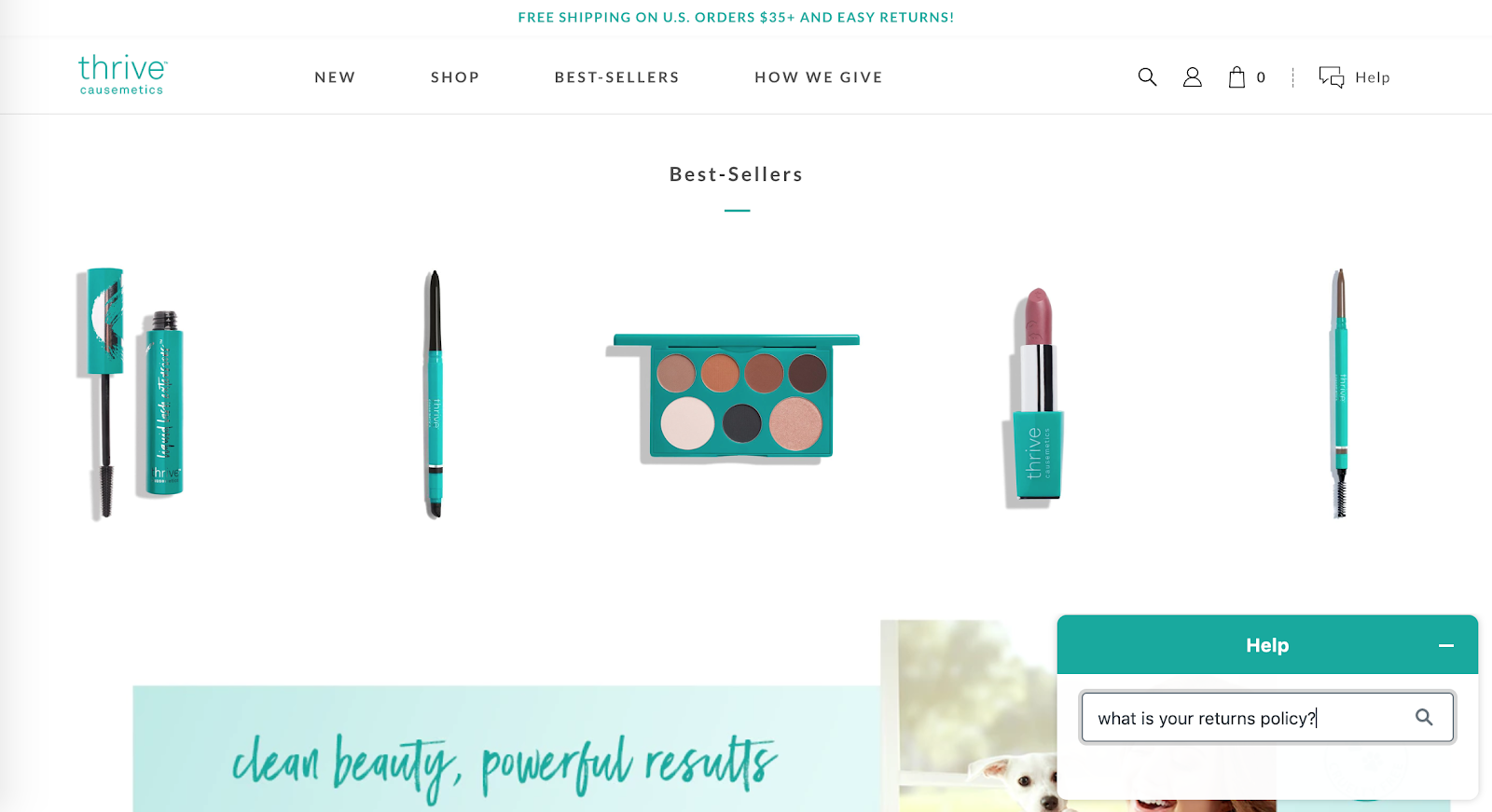The height and width of the screenshot is (812, 1492).
Task: Open the NEW menu item
Action: (335, 77)
